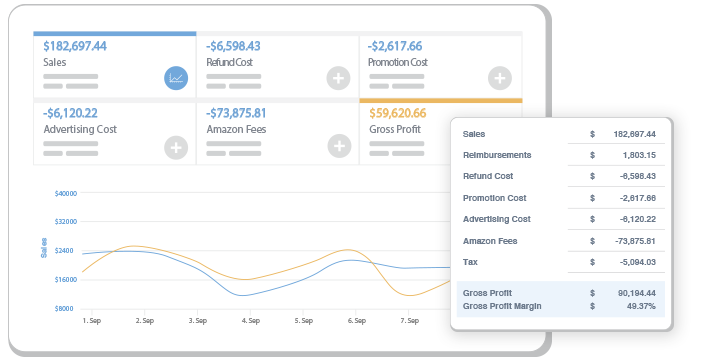The width and height of the screenshot is (702, 363).
Task: Click the 6. Sep date on chart axis
Action: tap(357, 320)
